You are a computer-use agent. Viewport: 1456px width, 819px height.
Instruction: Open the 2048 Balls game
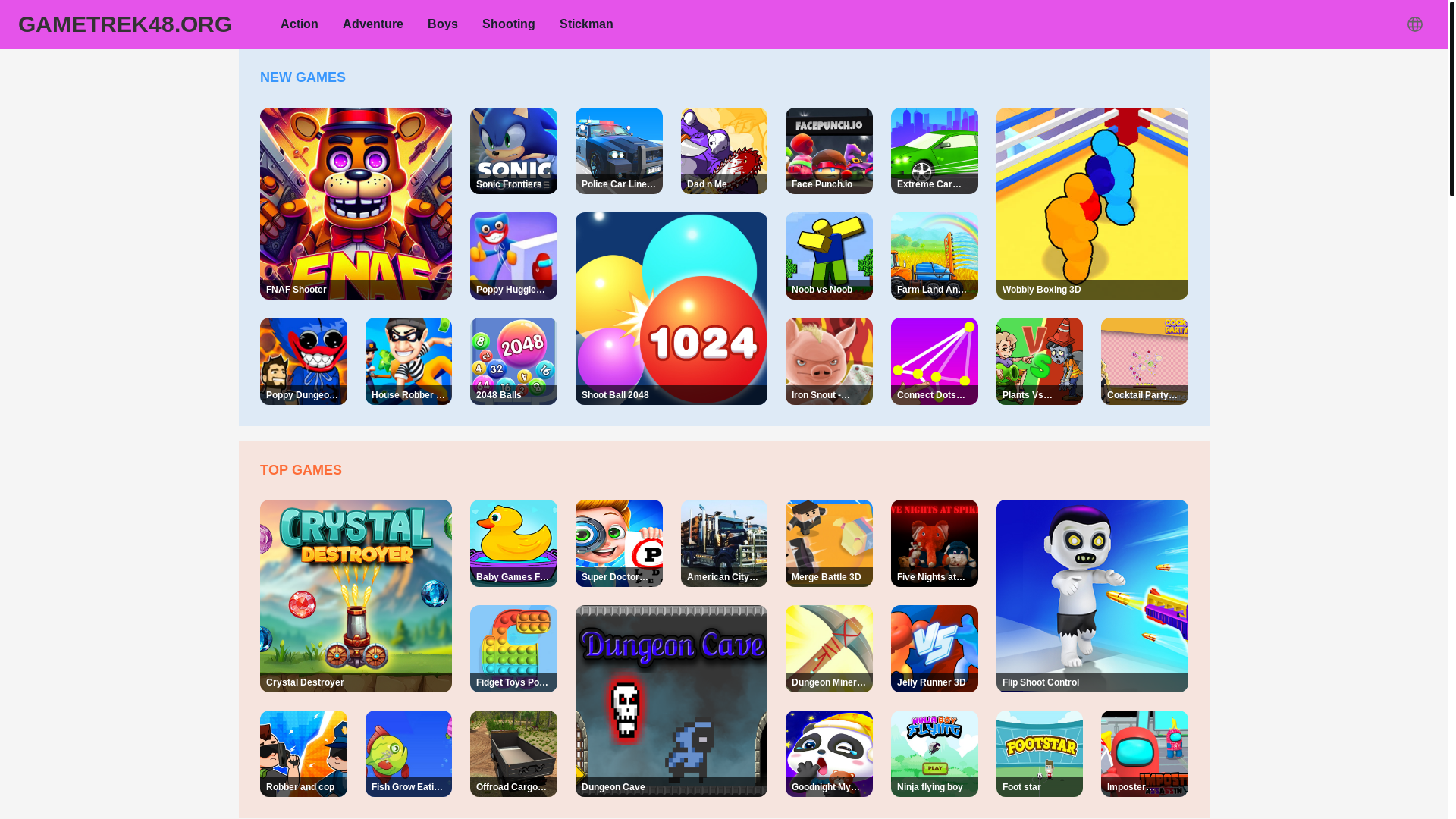pyautogui.click(x=513, y=361)
